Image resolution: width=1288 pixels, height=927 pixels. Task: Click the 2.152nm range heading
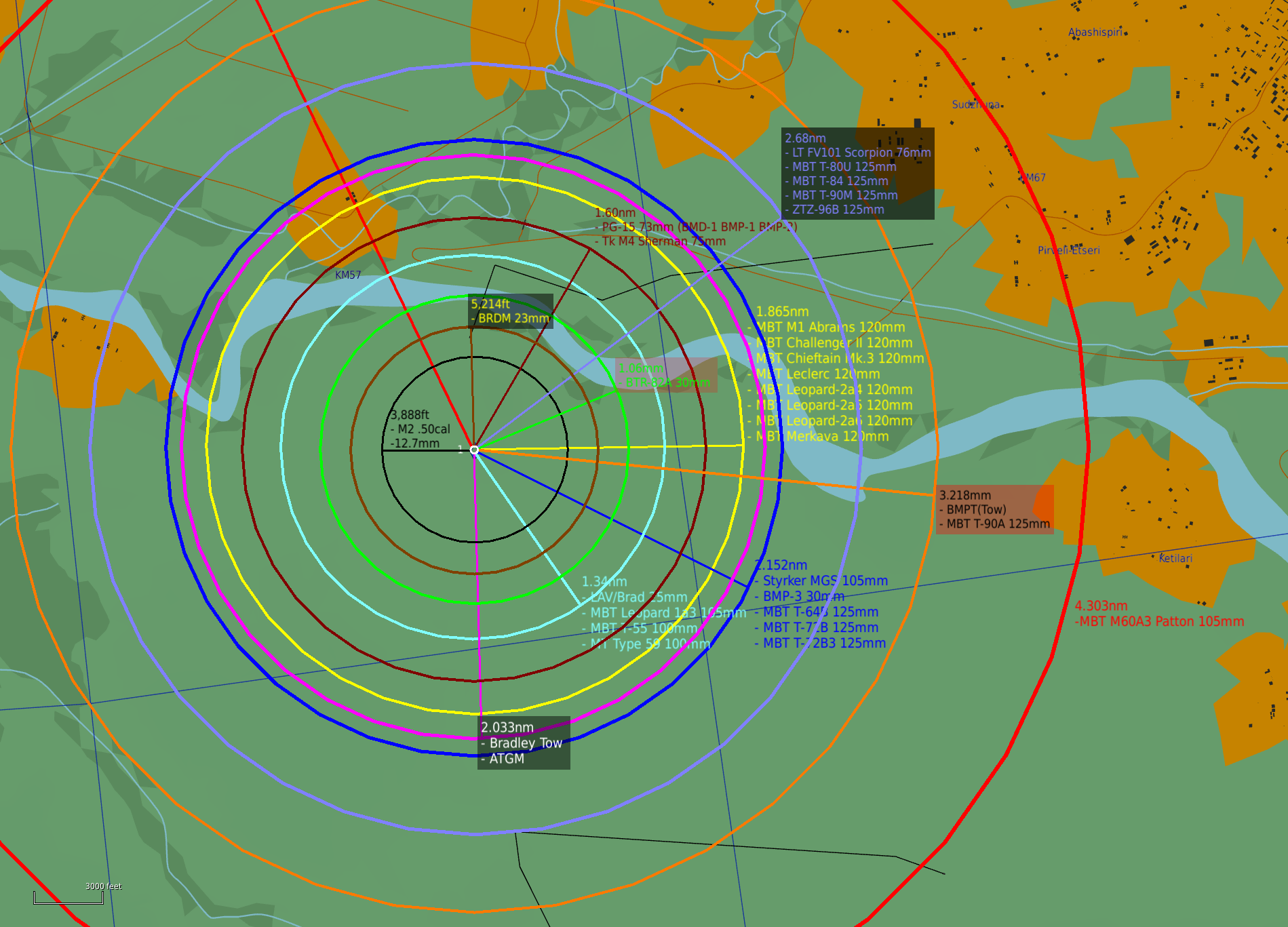[781, 566]
